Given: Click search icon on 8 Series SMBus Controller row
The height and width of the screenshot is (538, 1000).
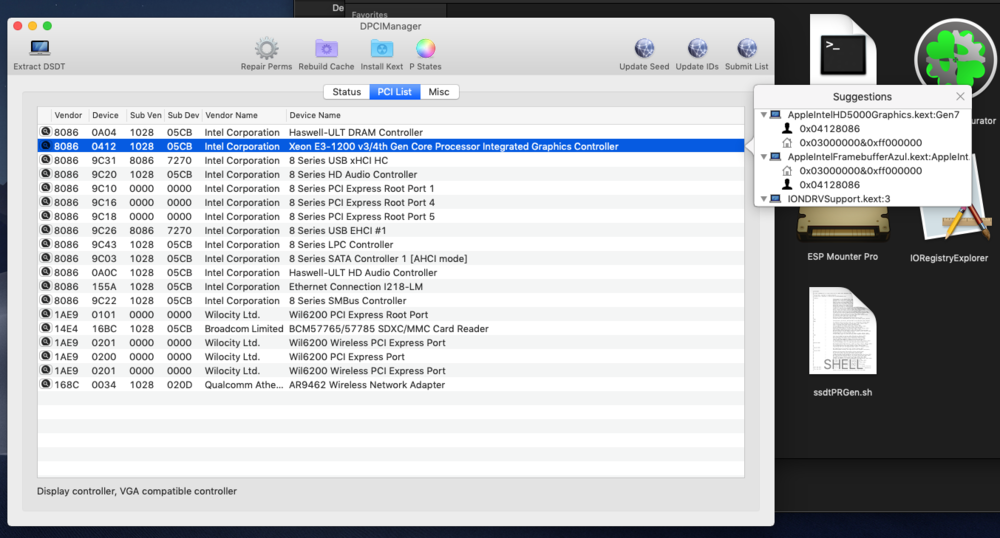Looking at the screenshot, I should (45, 300).
